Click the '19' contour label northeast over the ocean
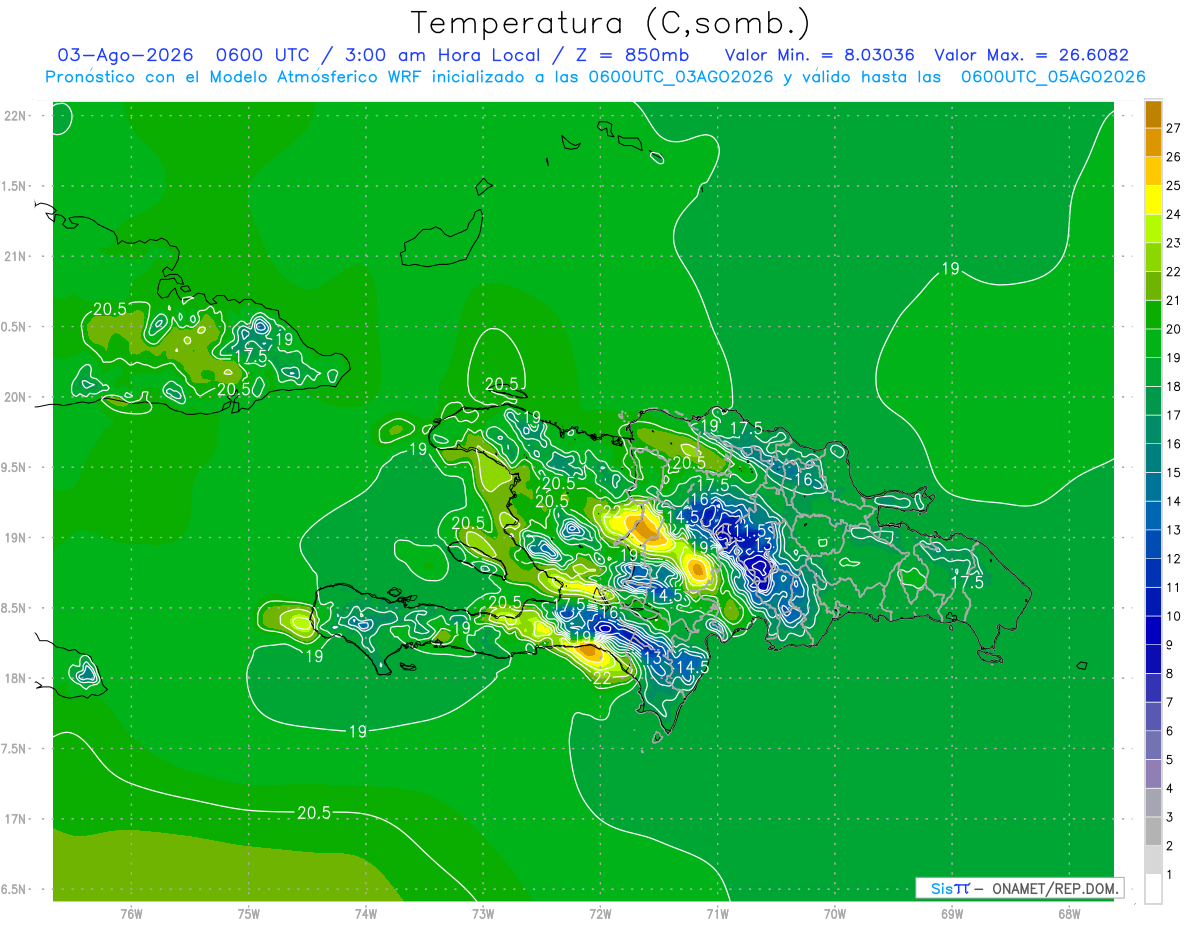This screenshot has width=1200, height=927. coord(950,268)
